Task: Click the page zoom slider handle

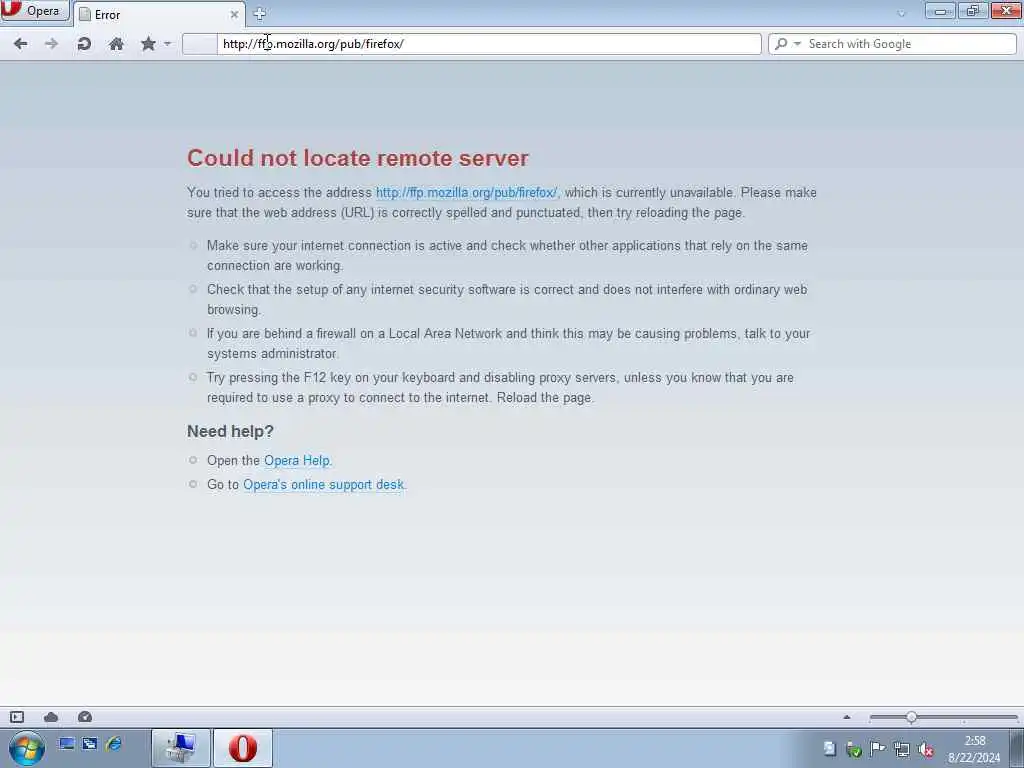Action: click(x=911, y=717)
